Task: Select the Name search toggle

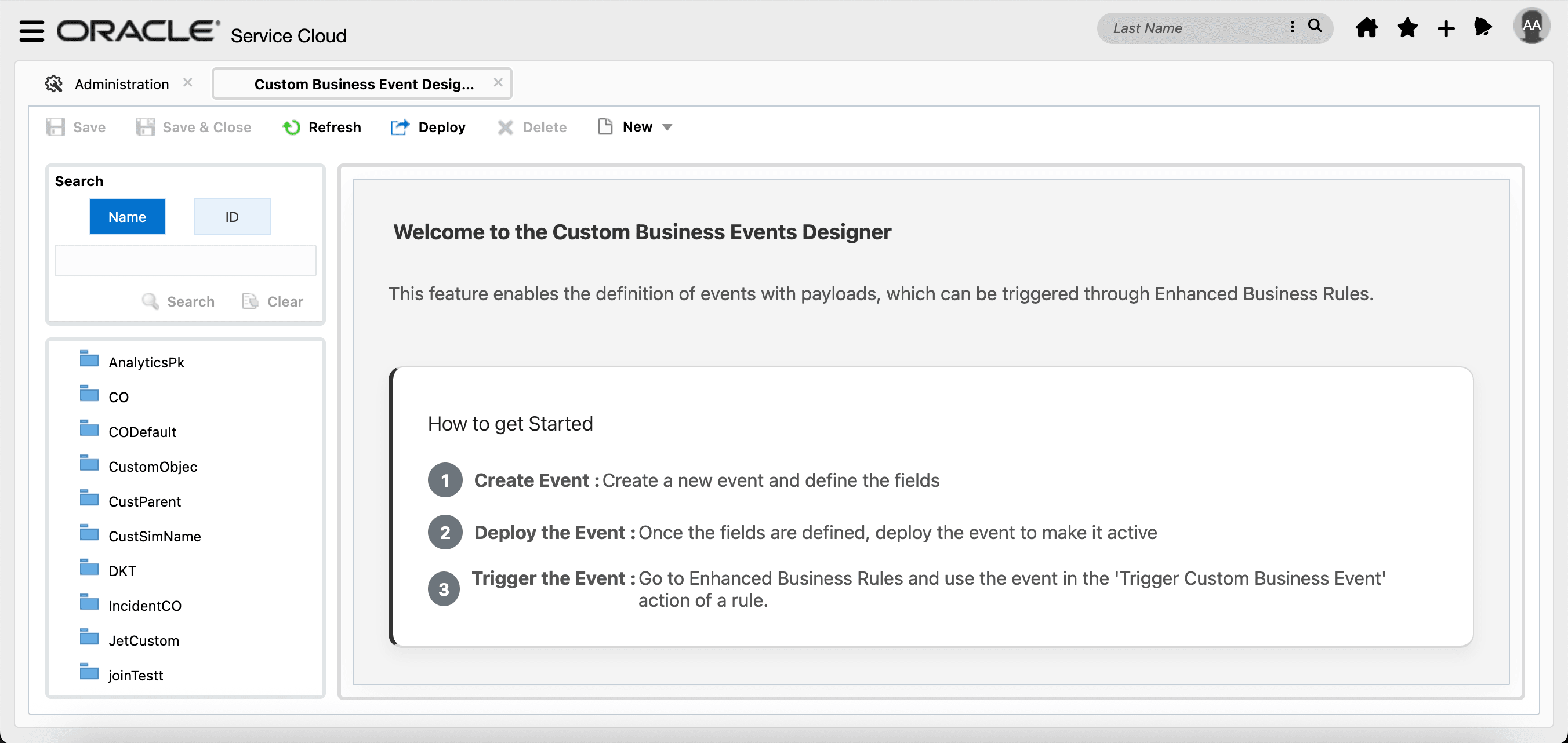Action: coord(127,217)
